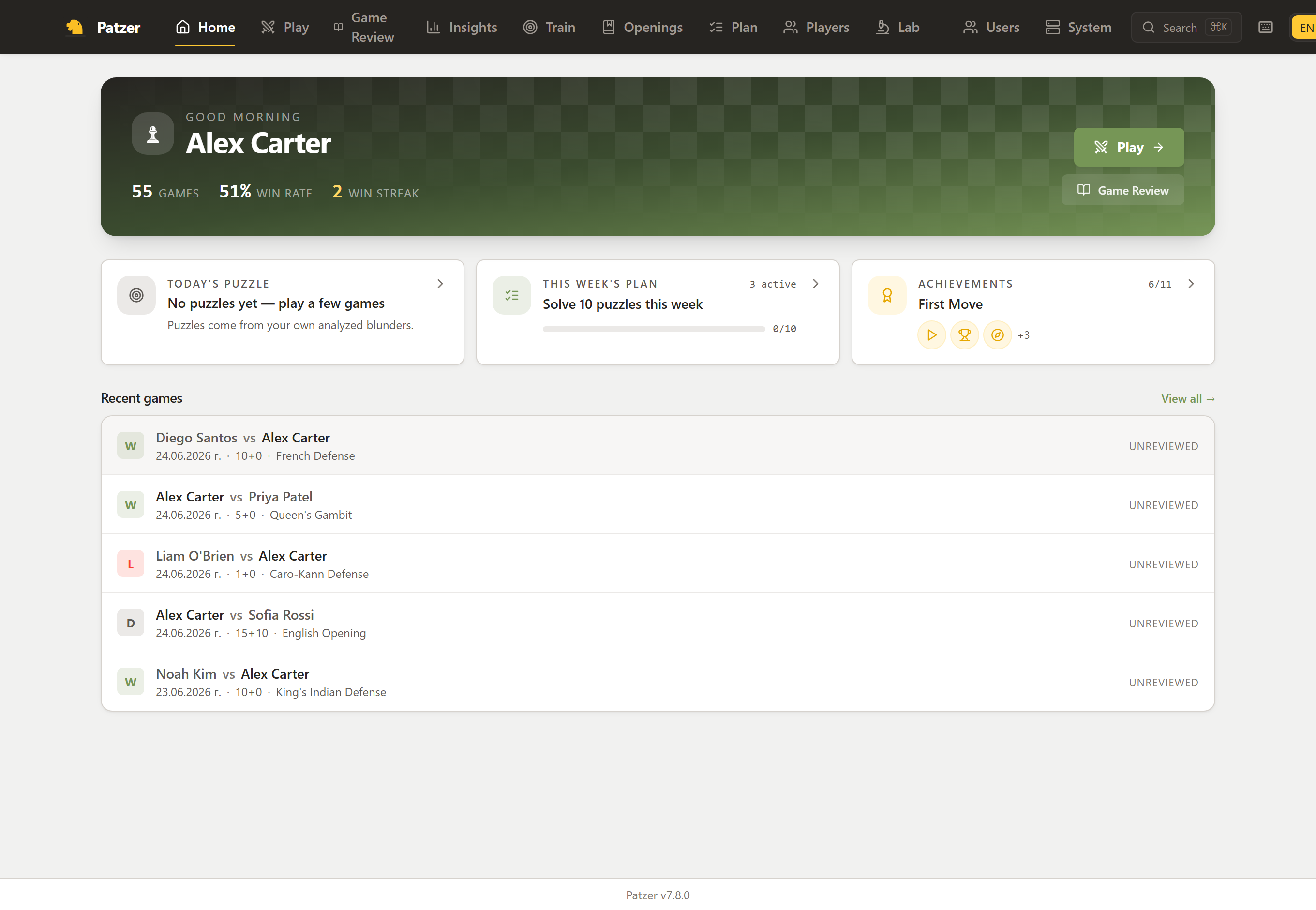Click UNREVIEWED status on the English Opening game
1316x910 pixels.
click(x=1163, y=623)
